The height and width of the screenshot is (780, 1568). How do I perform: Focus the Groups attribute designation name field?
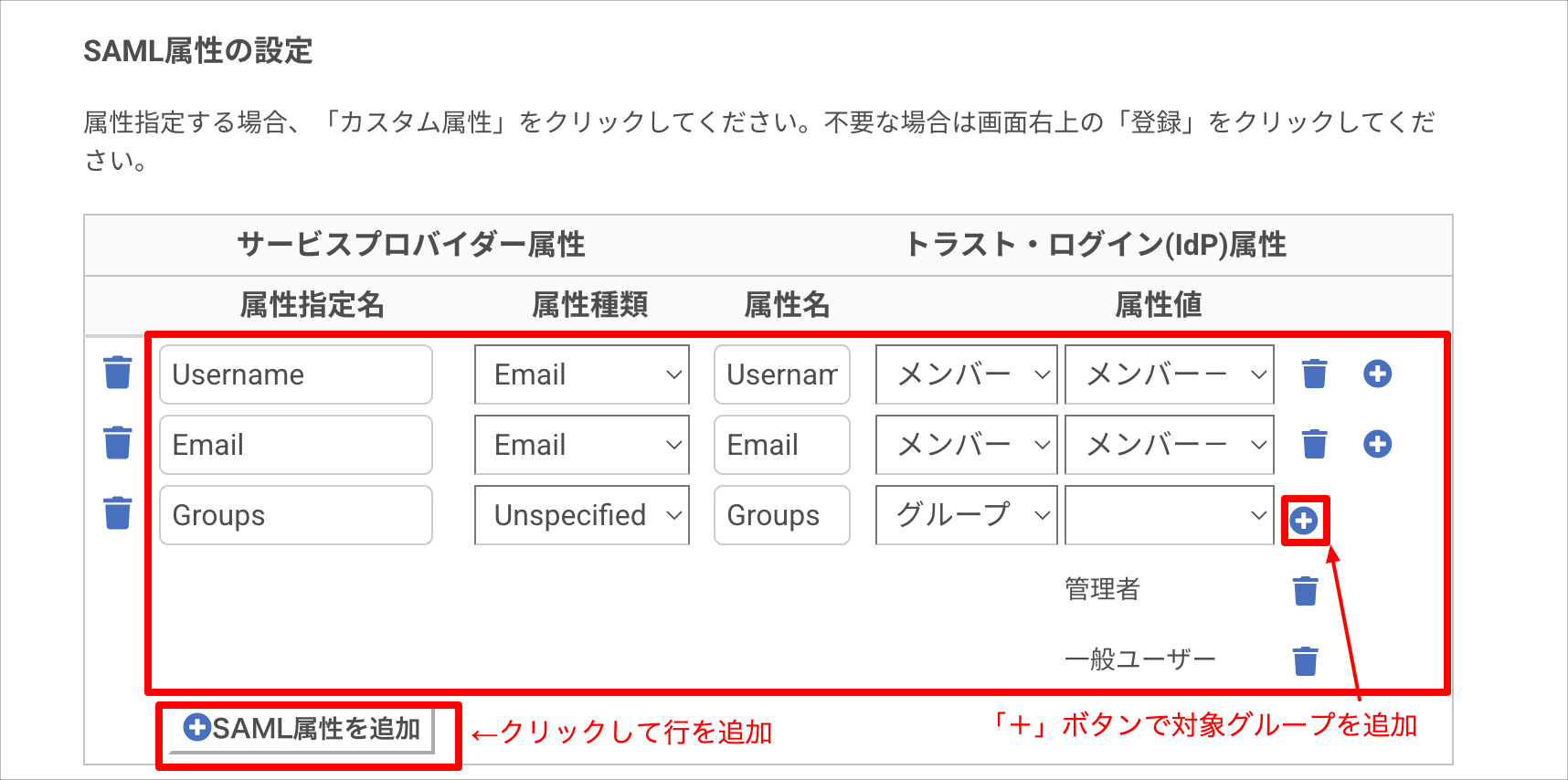[296, 515]
